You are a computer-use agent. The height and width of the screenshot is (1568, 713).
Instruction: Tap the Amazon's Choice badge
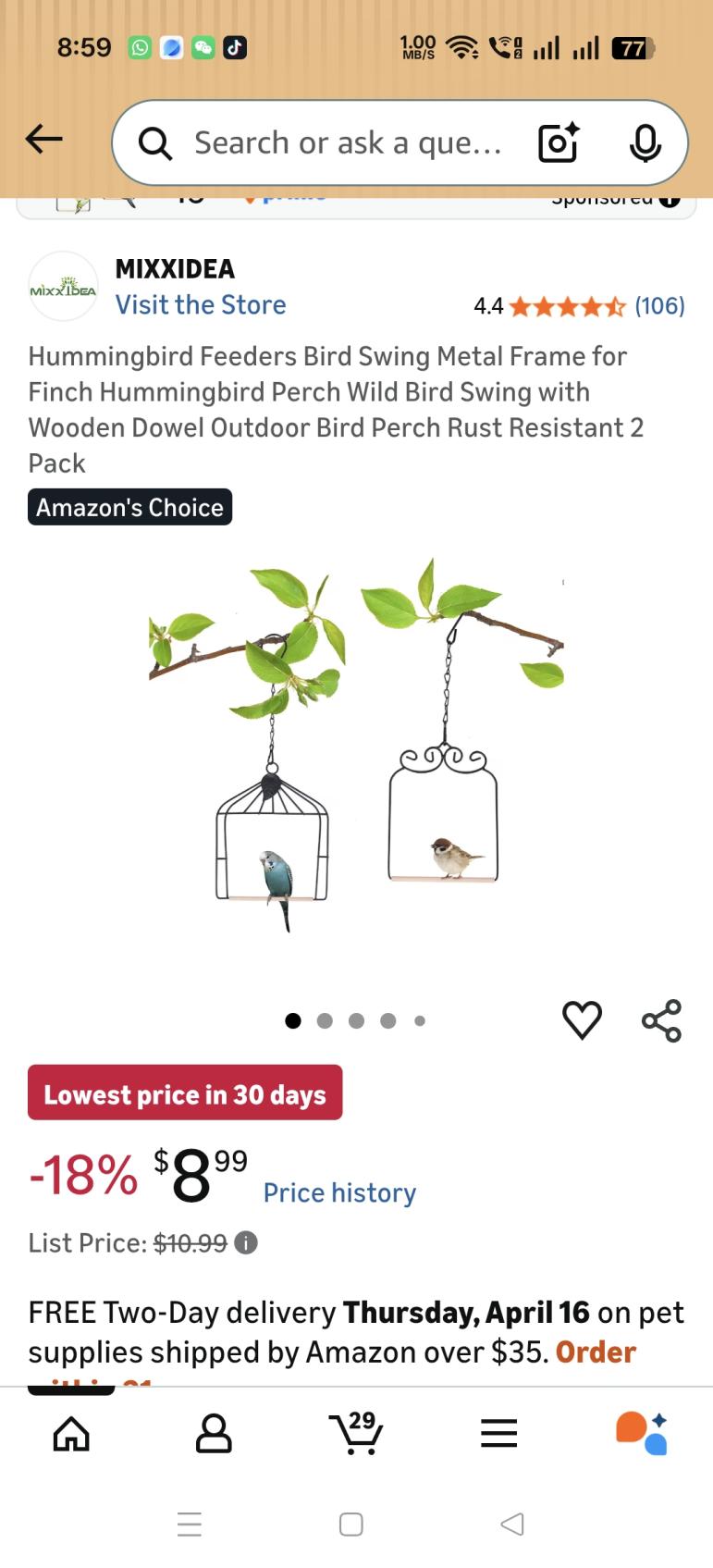(x=129, y=507)
